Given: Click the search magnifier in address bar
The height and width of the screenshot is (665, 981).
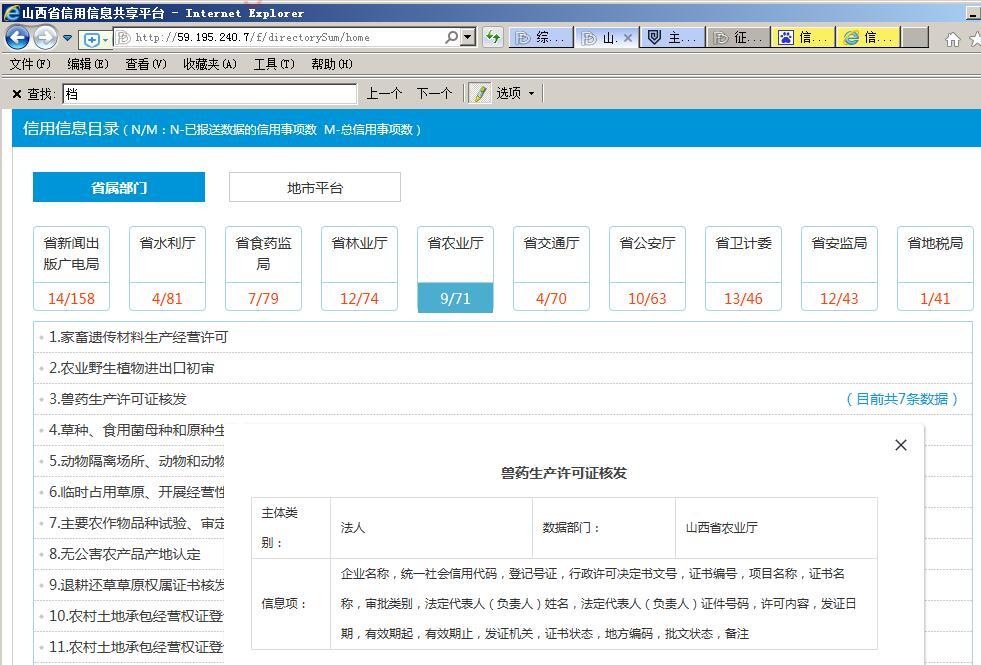Looking at the screenshot, I should point(451,38).
